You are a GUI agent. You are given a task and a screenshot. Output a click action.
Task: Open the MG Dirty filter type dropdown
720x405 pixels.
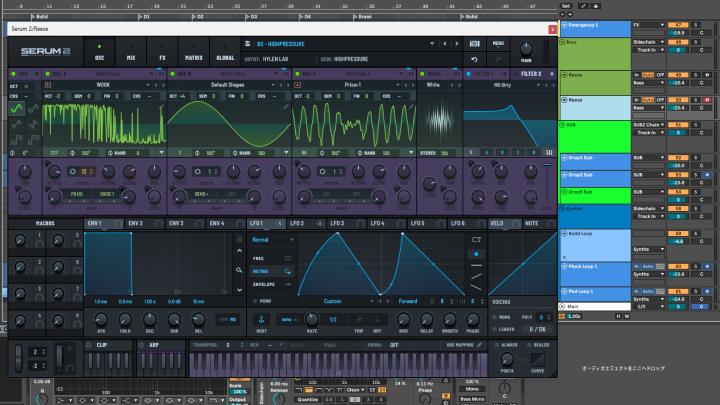pyautogui.click(x=538, y=85)
